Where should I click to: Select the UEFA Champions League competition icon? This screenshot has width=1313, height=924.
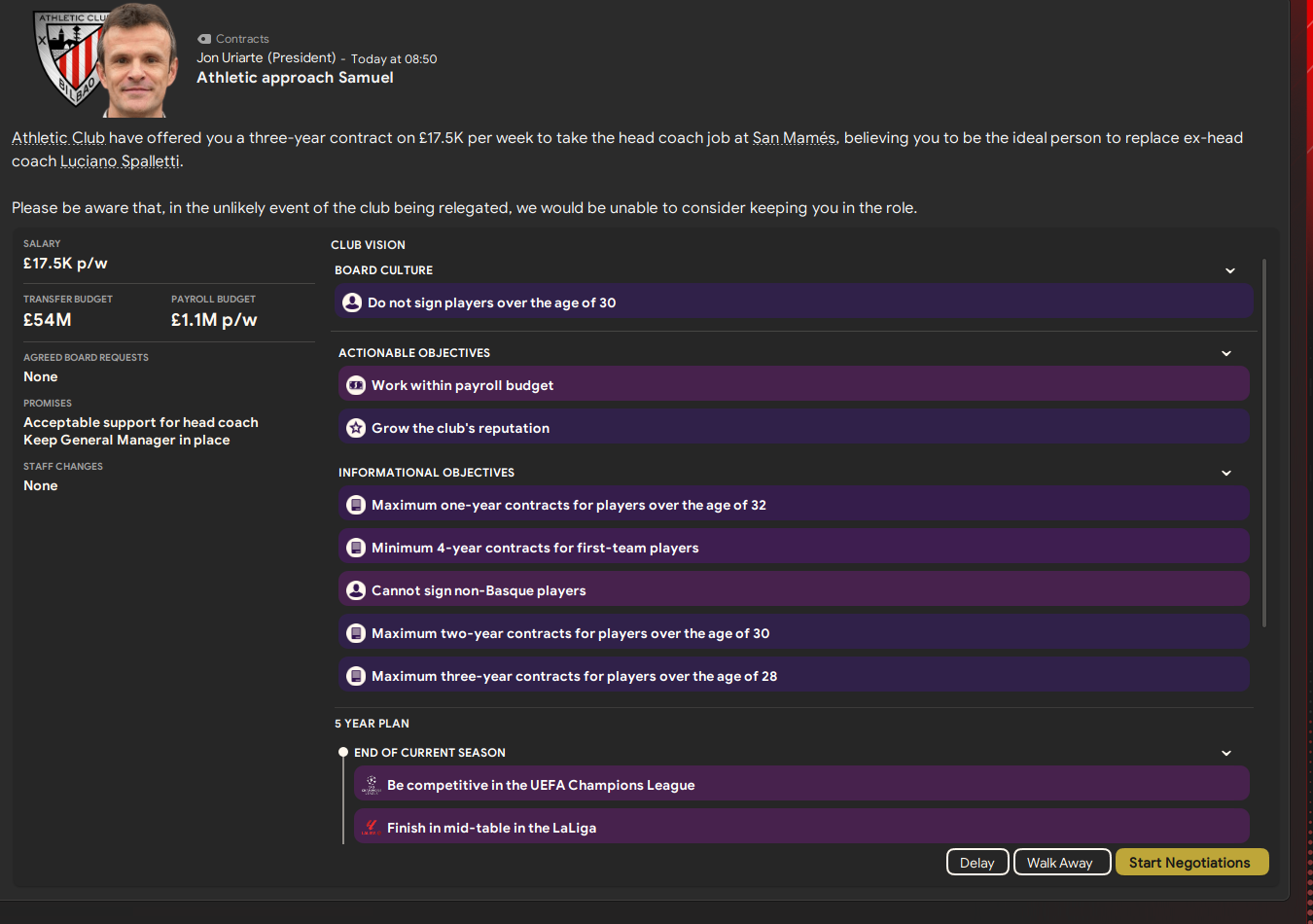click(x=370, y=784)
